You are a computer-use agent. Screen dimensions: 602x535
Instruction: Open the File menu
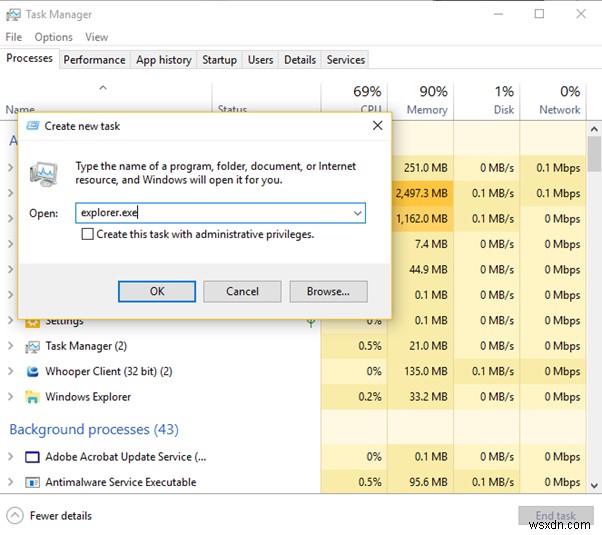click(x=14, y=37)
